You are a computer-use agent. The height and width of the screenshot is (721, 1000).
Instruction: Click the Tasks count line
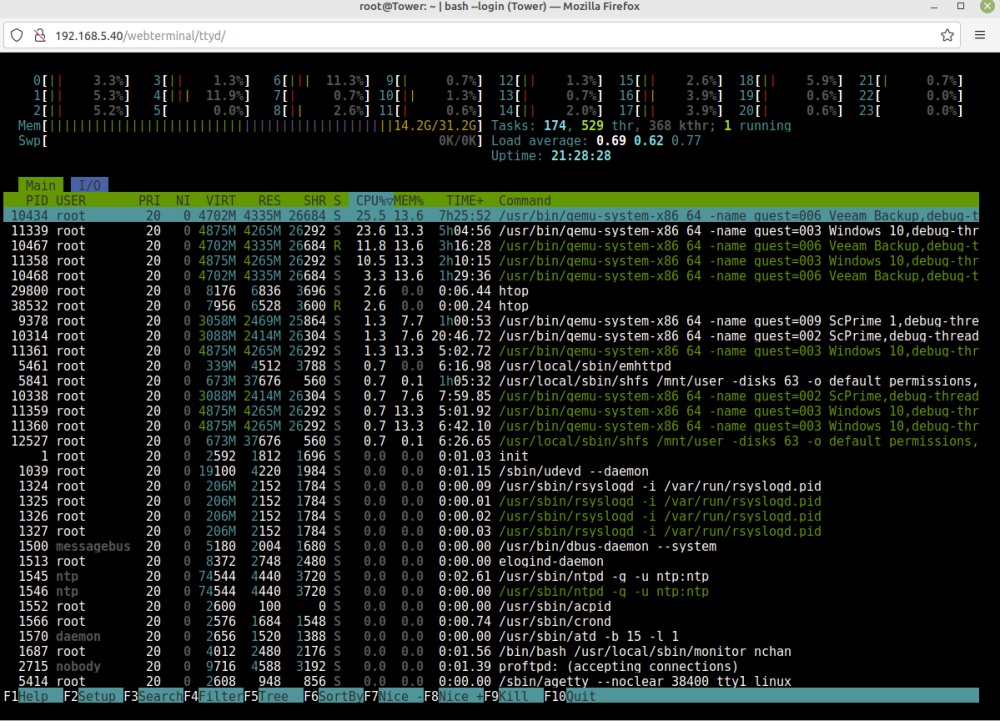[x=641, y=126]
